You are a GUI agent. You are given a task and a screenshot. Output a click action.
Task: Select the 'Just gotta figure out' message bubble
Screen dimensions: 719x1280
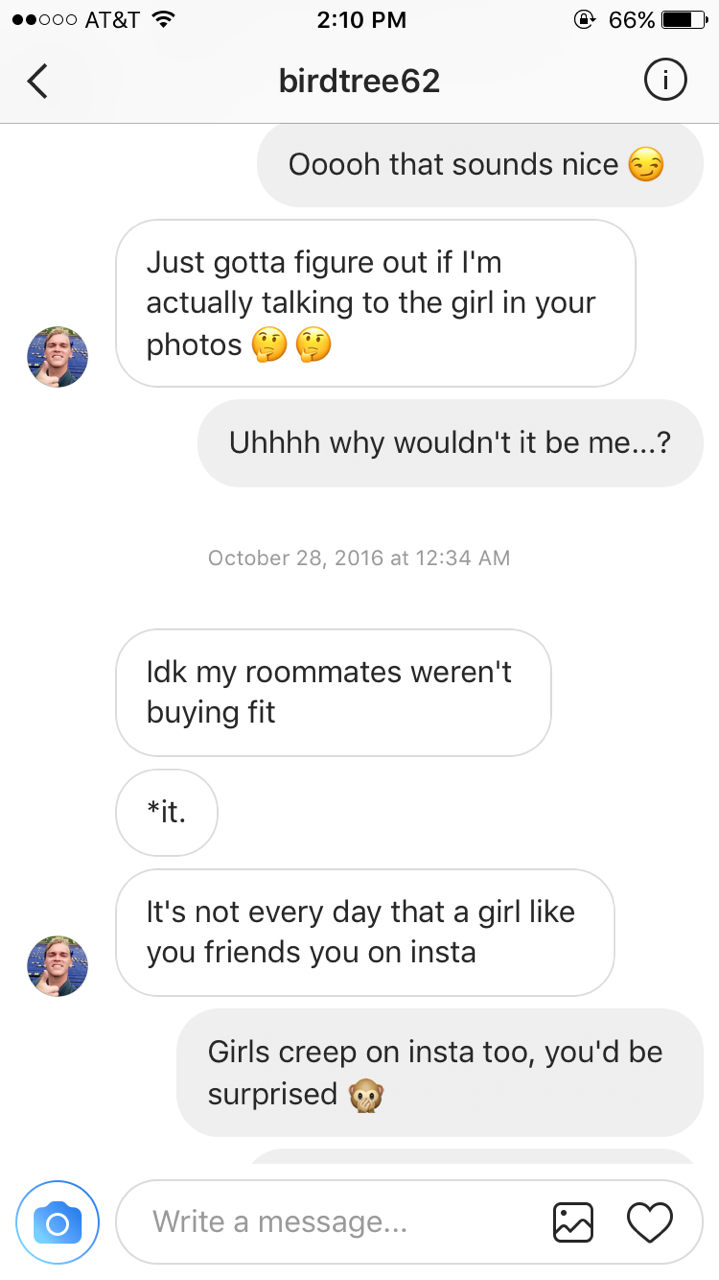(x=376, y=304)
